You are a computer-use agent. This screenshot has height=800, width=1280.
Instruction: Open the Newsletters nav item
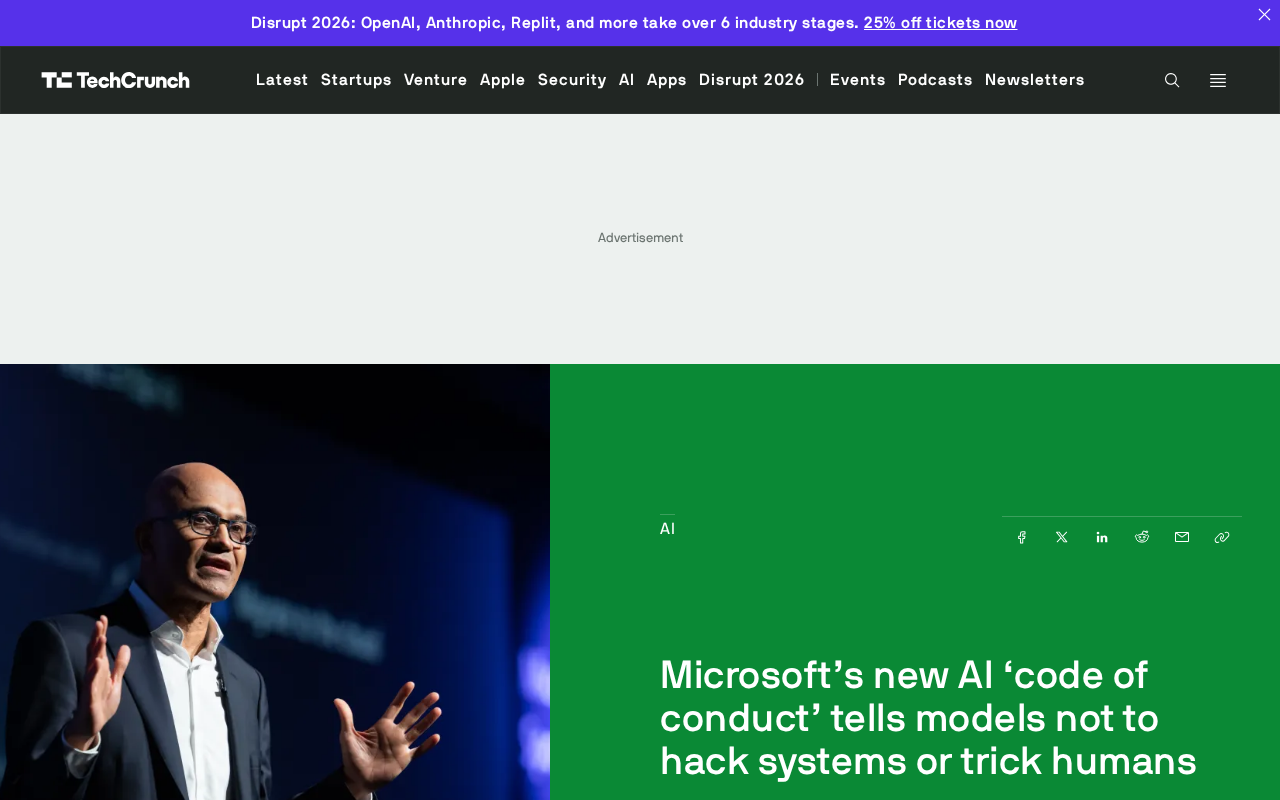[1035, 80]
